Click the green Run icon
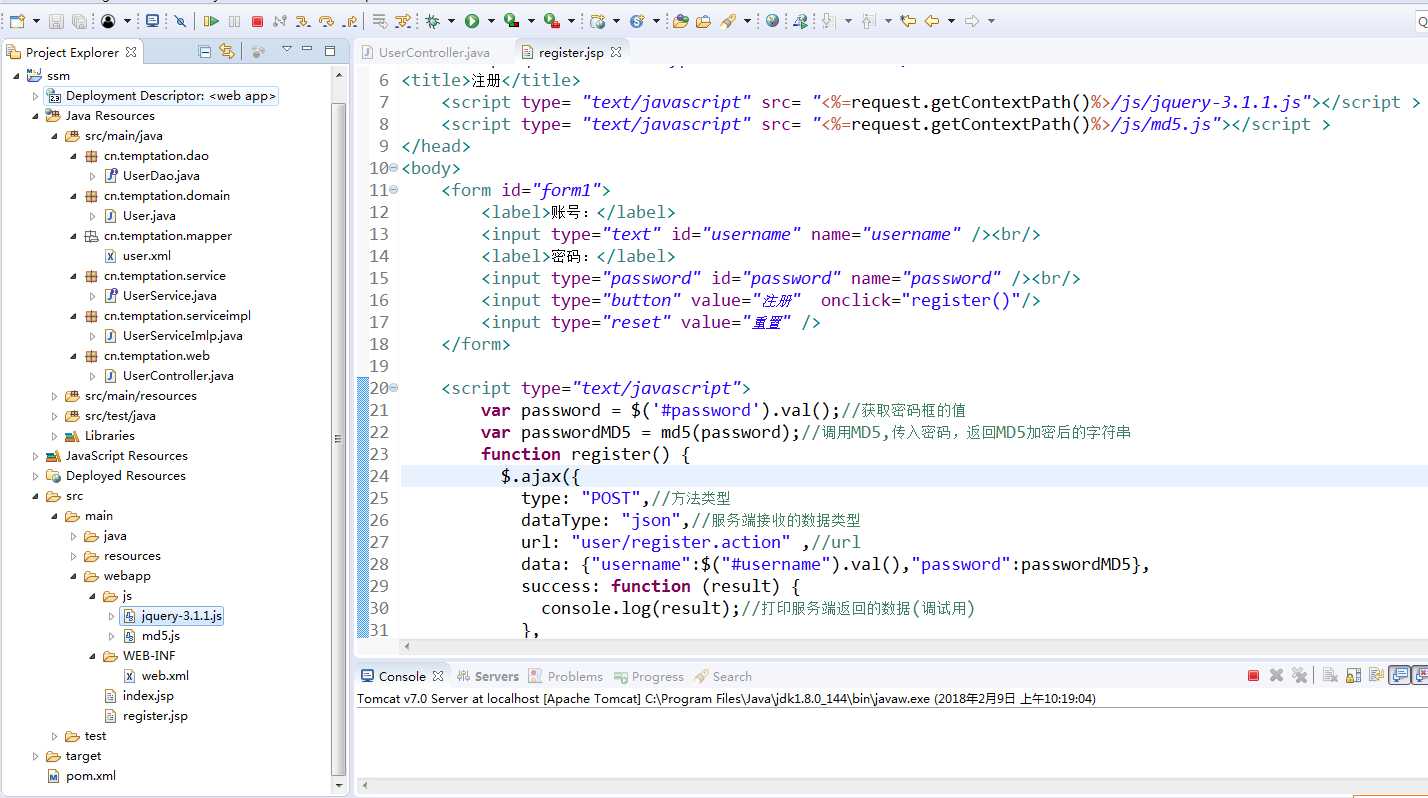Screen dimensions: 1428x798 tap(471, 21)
